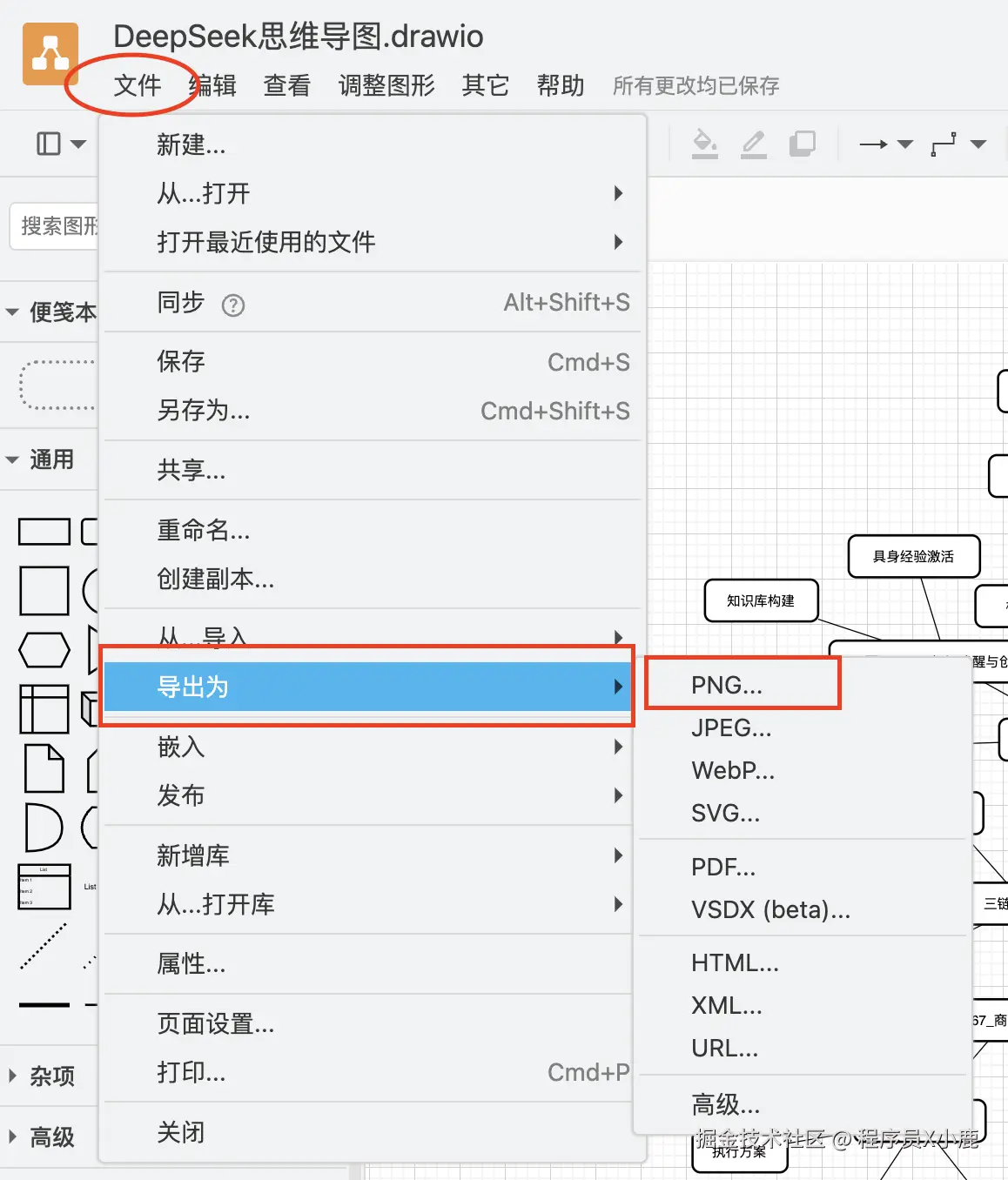
Task: Choose the 同步 menu item
Action: click(373, 302)
